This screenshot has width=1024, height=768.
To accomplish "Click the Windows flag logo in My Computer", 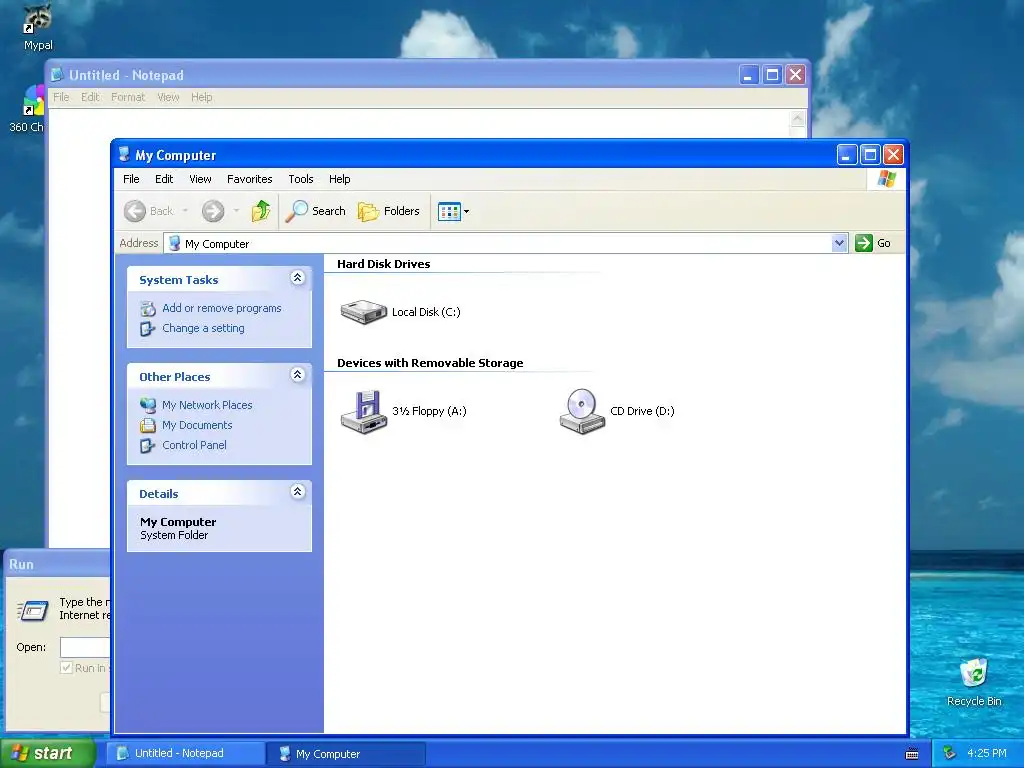I will coord(887,179).
